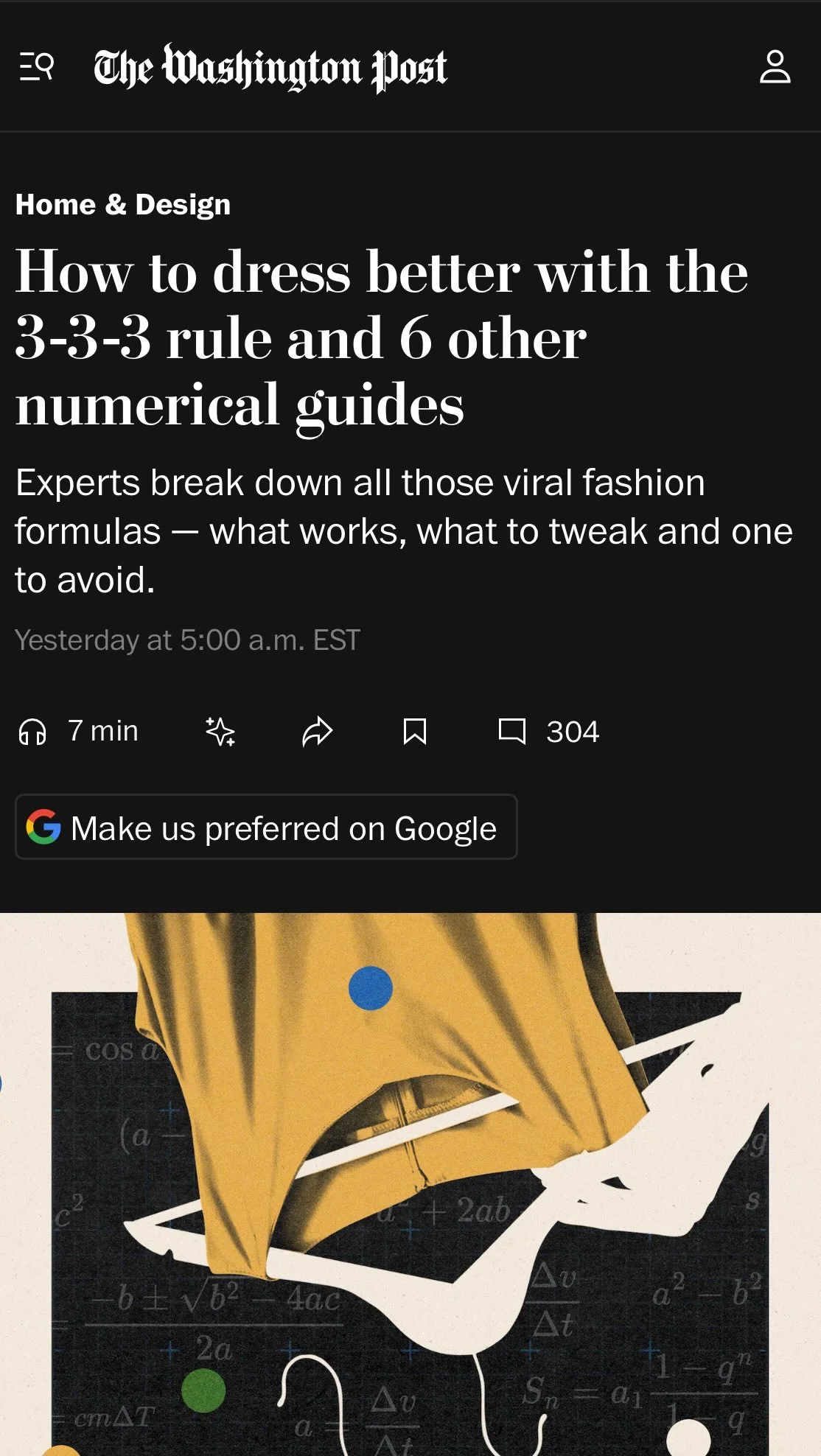The image size is (821, 1456).
Task: Open the sections menu and search icon
Action: pos(36,67)
